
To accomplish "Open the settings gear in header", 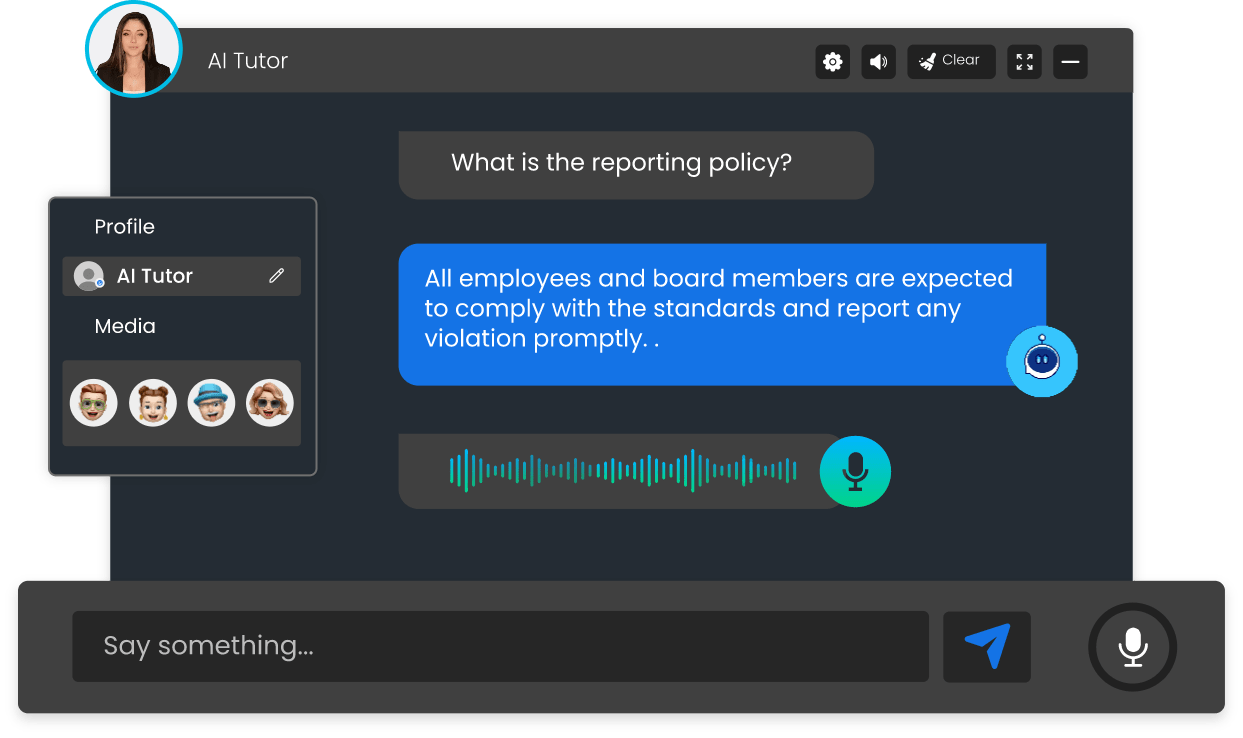I will (x=832, y=62).
